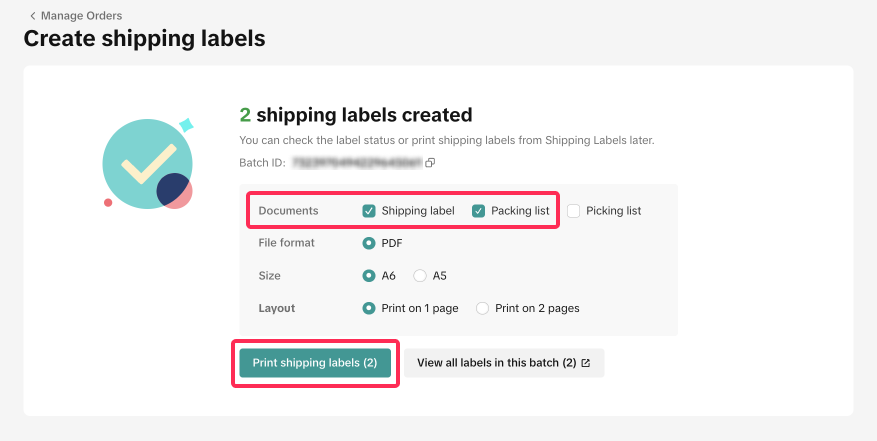Click the label status description text
The width and height of the screenshot is (877, 441).
pos(446,140)
